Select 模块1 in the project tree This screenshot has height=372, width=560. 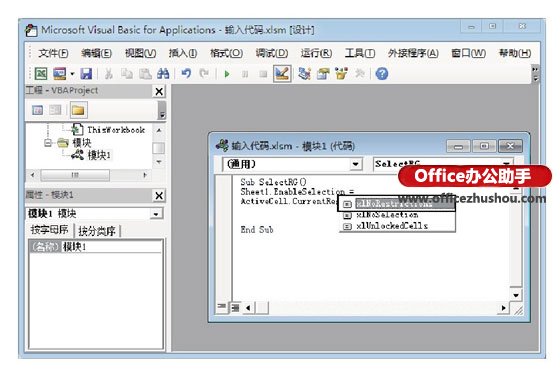click(x=99, y=155)
